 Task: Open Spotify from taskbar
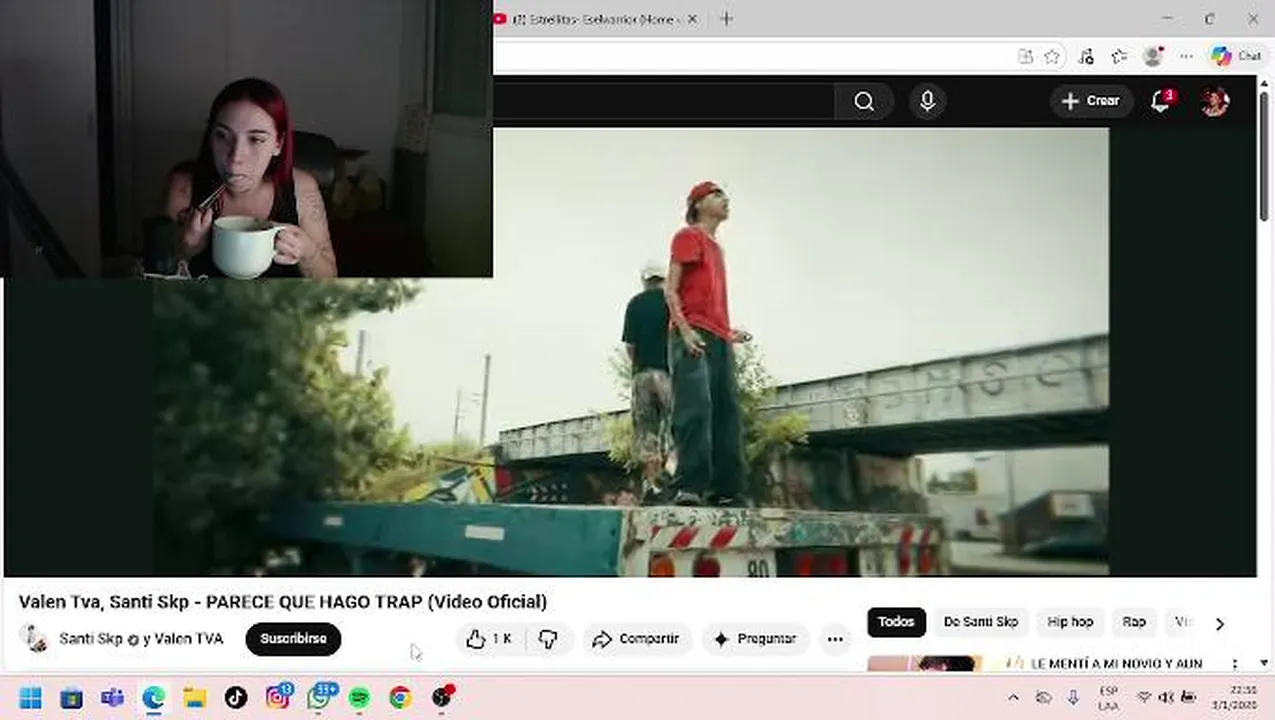tap(359, 698)
